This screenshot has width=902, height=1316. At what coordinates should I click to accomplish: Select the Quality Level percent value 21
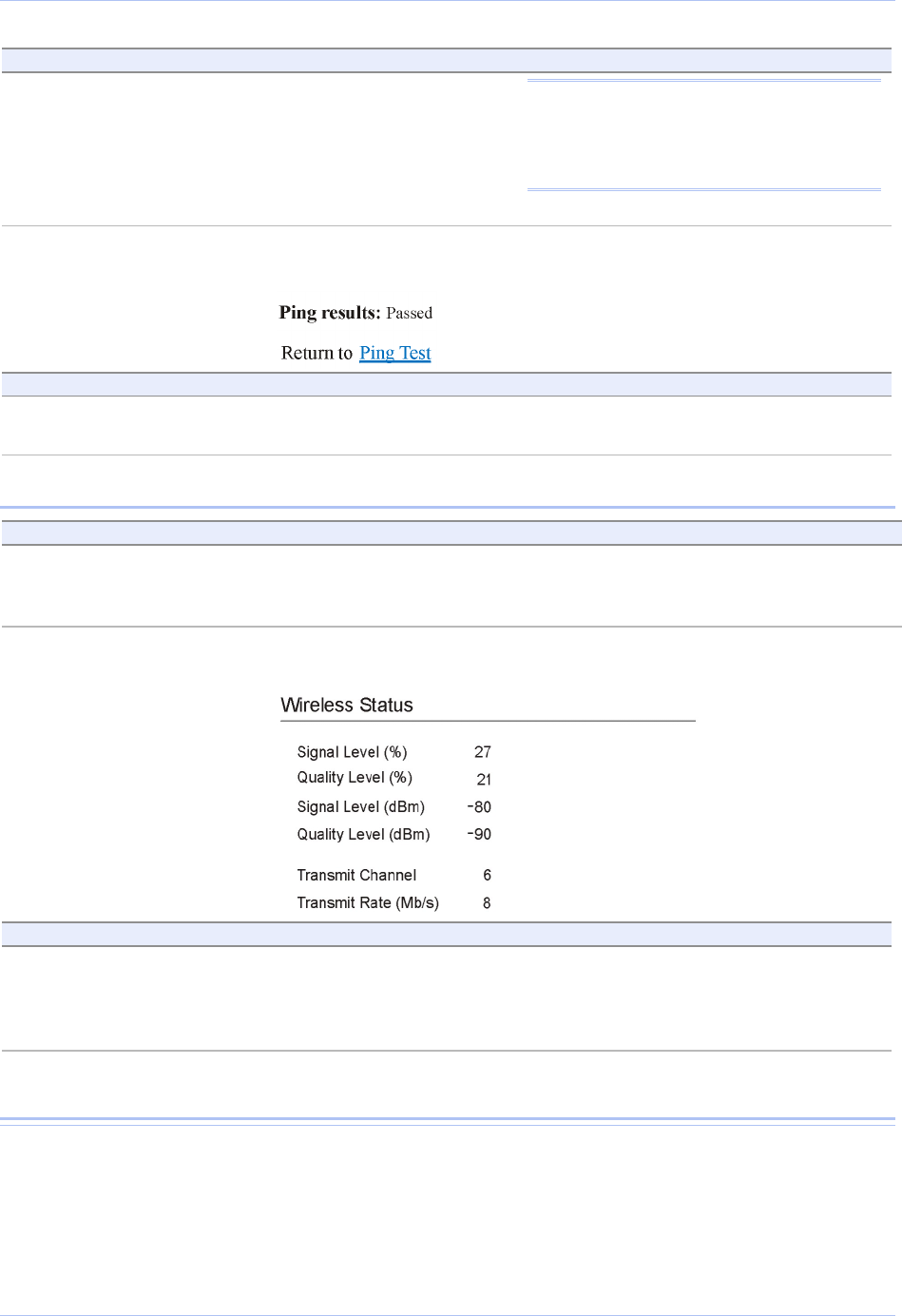[x=484, y=780]
